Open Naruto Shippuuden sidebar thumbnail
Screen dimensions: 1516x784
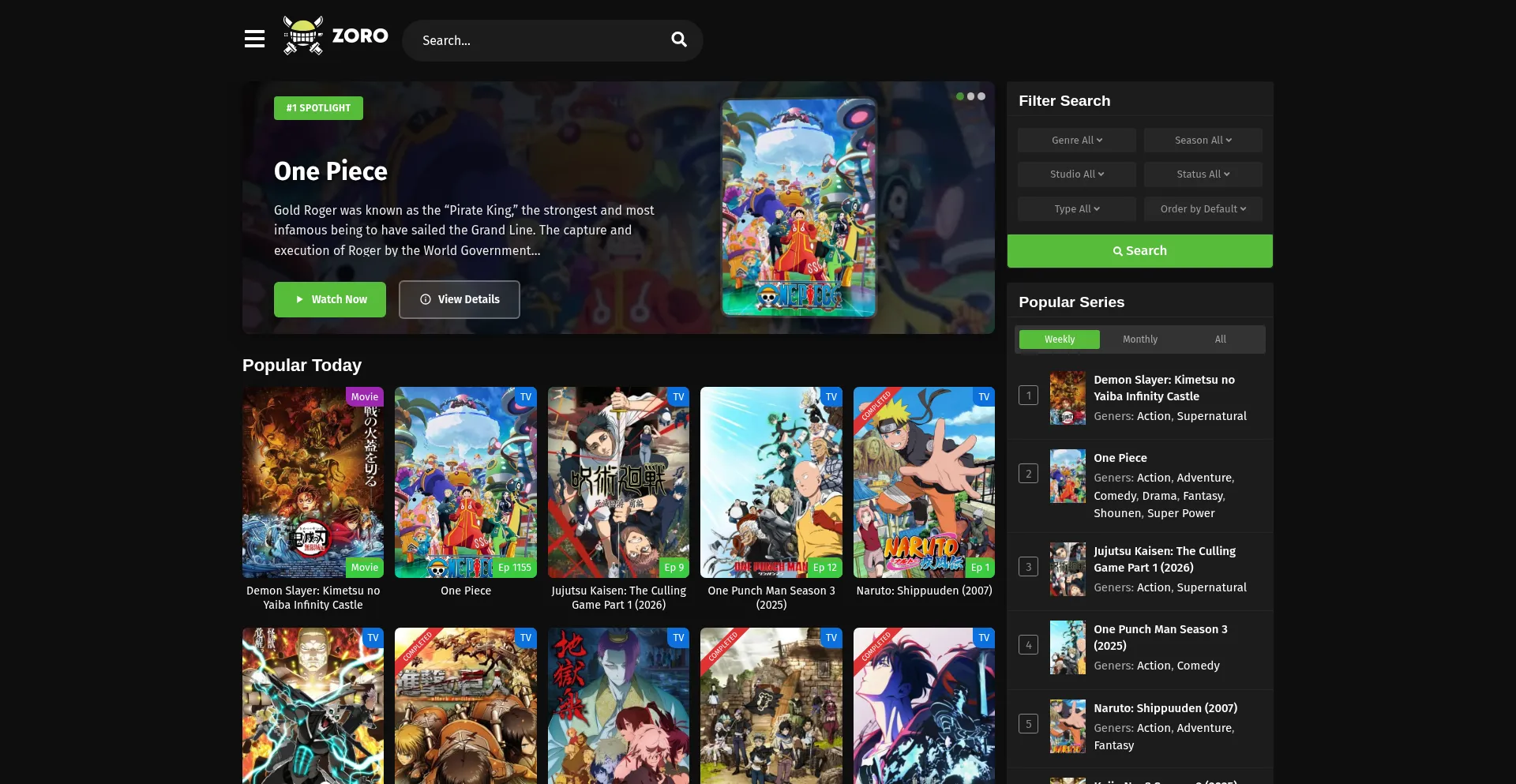click(x=1068, y=726)
